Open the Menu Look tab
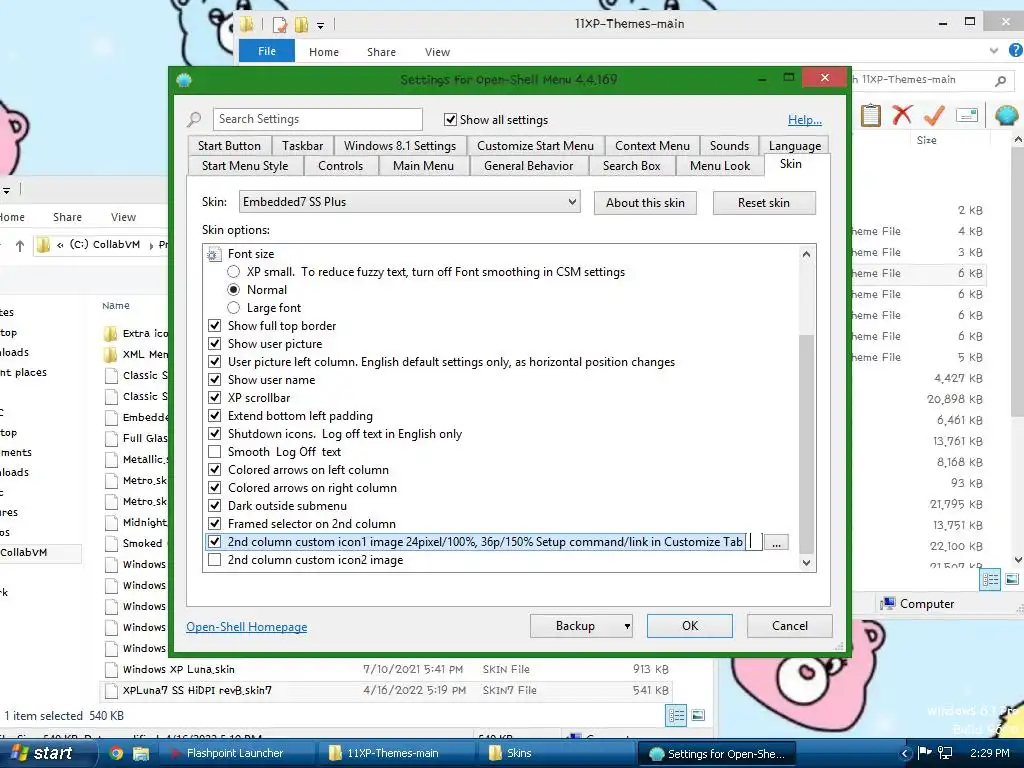The width and height of the screenshot is (1024, 768). [720, 166]
